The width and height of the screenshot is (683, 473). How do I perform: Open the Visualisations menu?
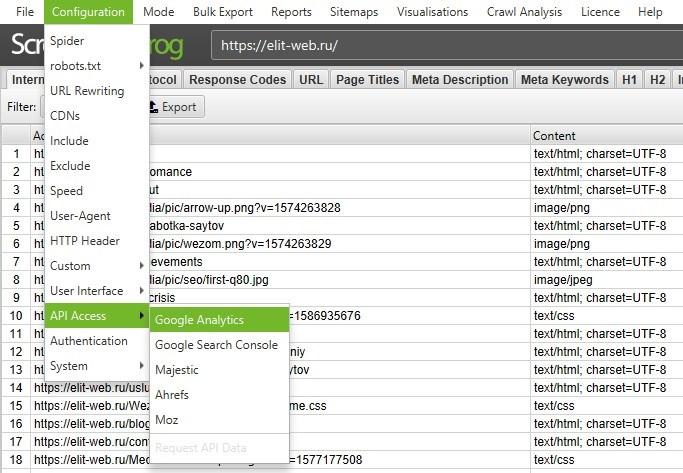point(432,12)
